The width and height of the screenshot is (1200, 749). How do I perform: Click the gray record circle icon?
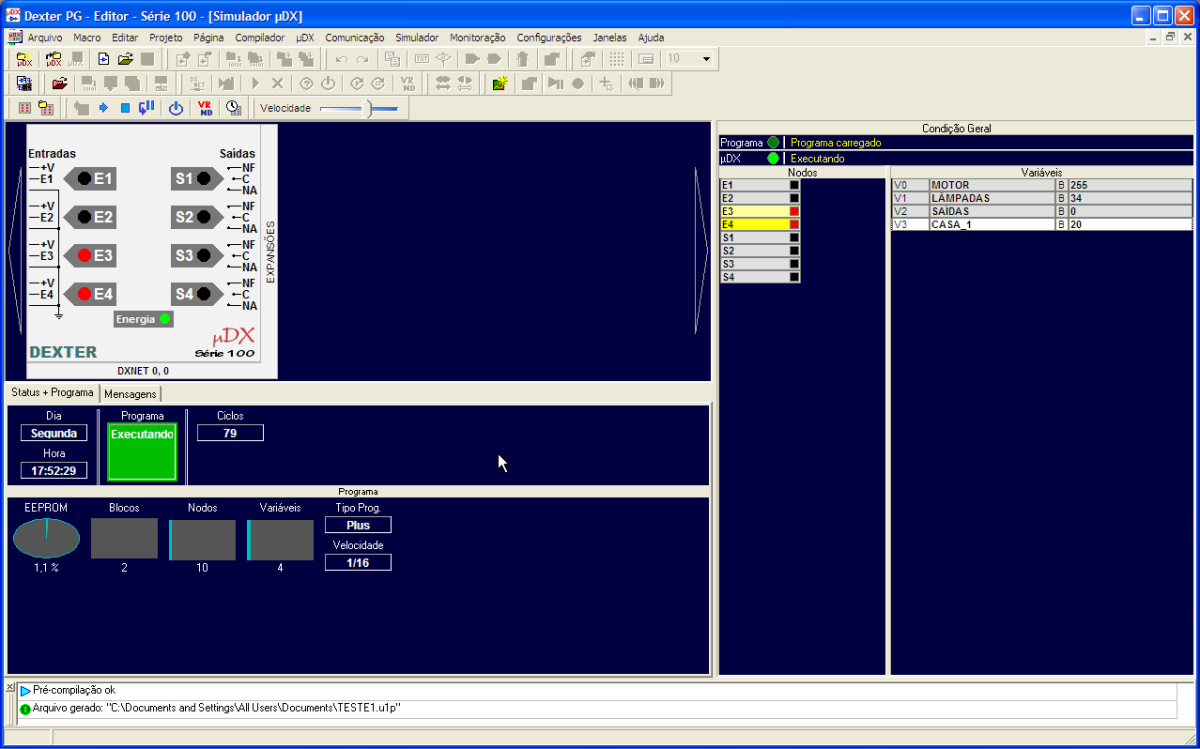point(578,83)
